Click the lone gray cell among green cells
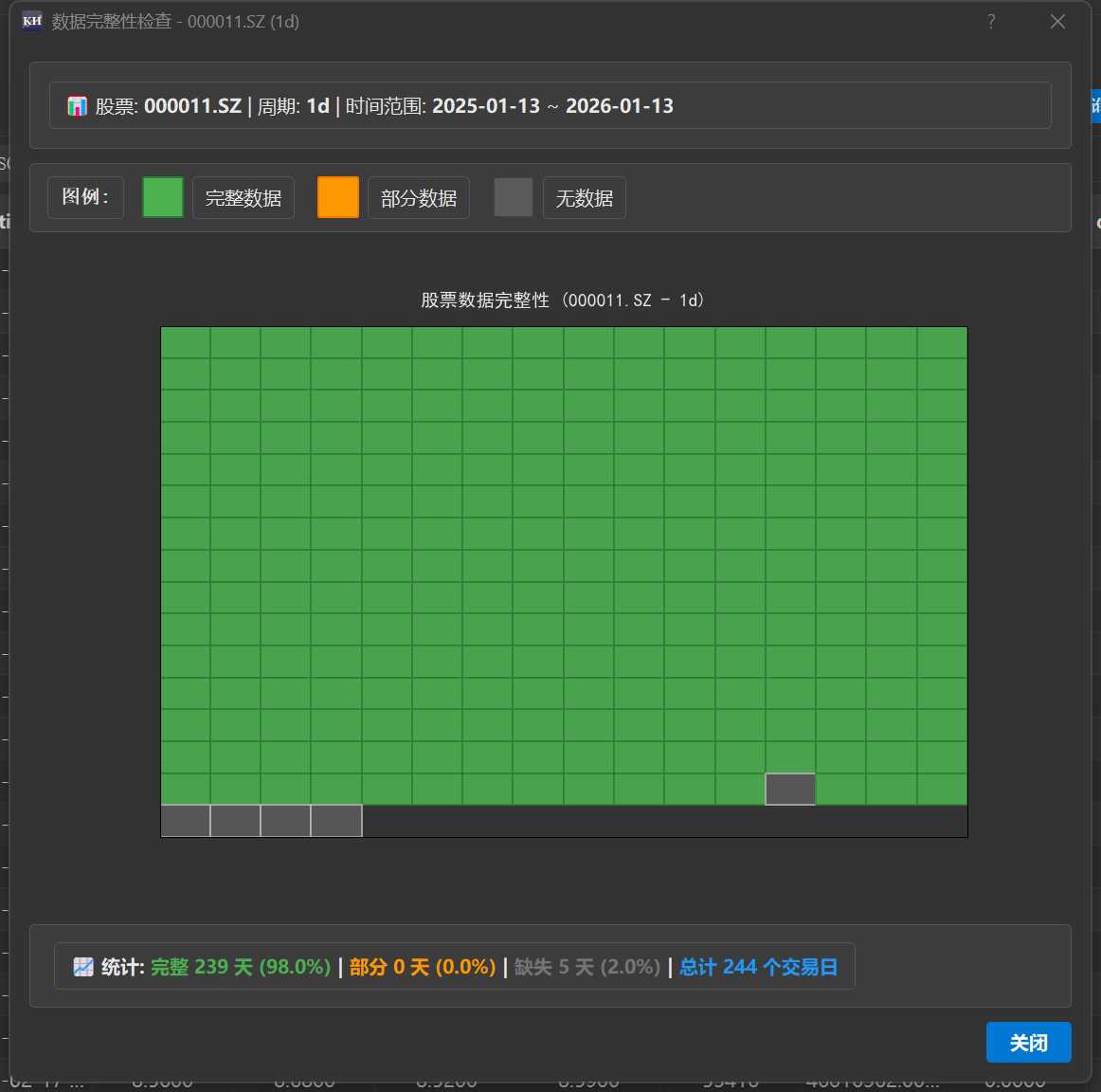Image resolution: width=1101 pixels, height=1092 pixels. click(790, 789)
